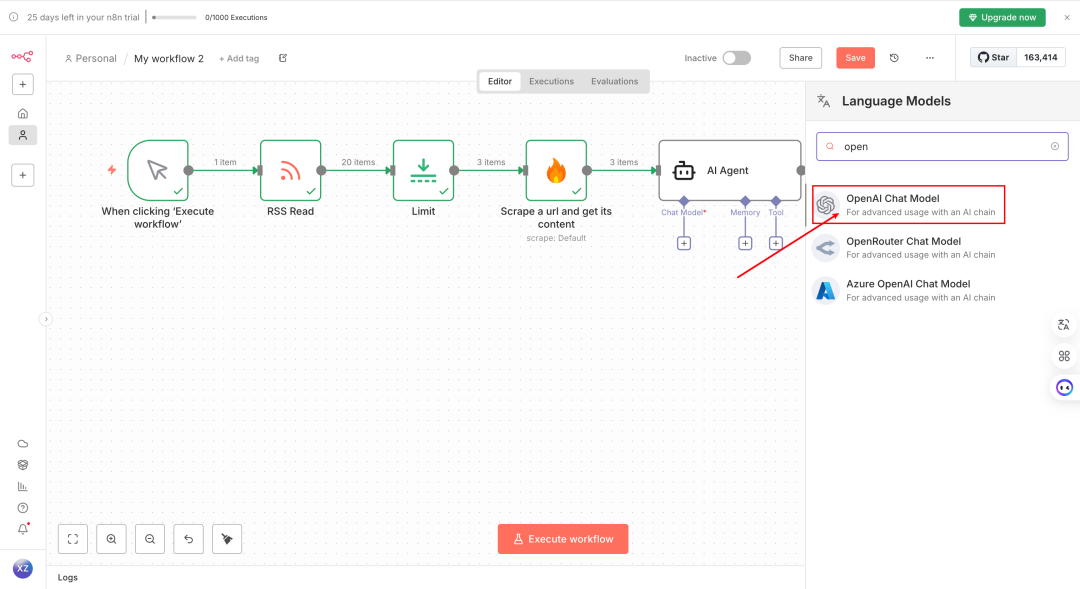The height and width of the screenshot is (589, 1080).
Task: Click the floating grid shortcut icon on right edge
Action: pos(1064,356)
